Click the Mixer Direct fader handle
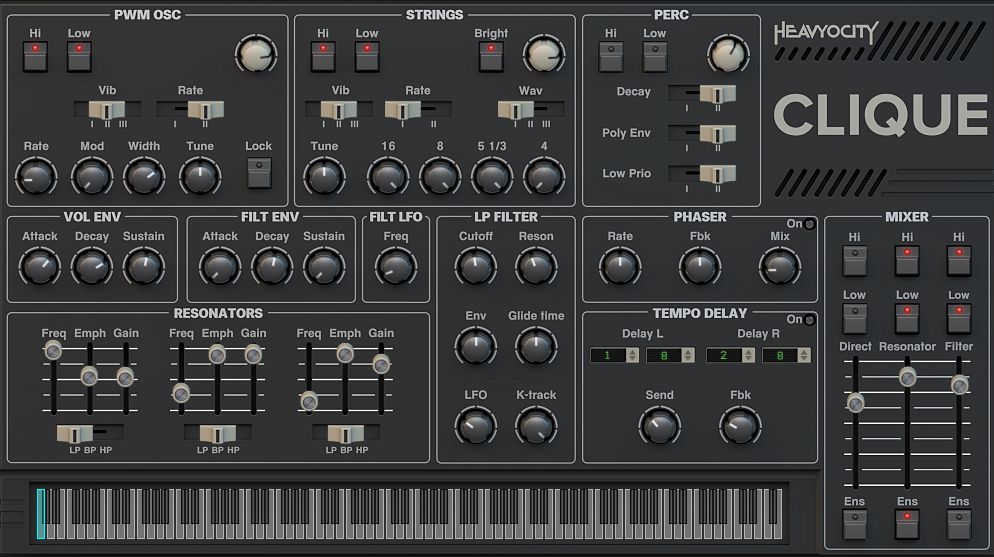 [x=855, y=402]
